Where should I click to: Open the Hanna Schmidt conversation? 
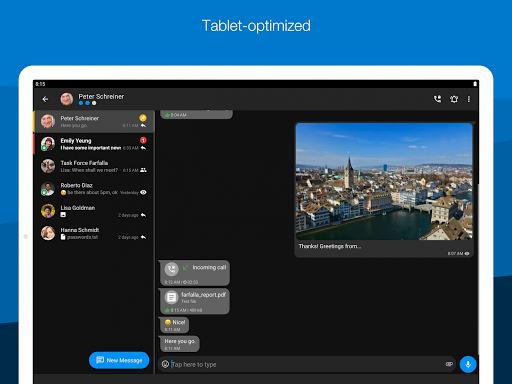tap(94, 233)
